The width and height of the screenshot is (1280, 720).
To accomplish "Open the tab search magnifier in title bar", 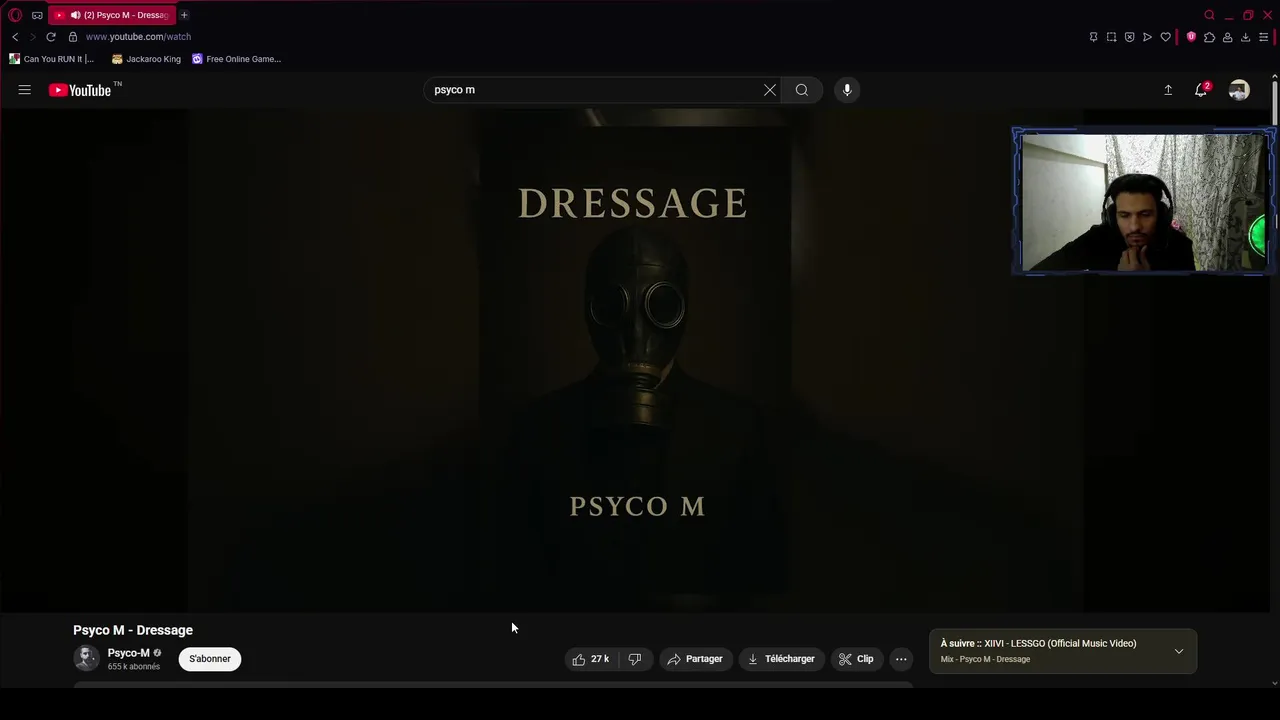I will [x=1209, y=15].
